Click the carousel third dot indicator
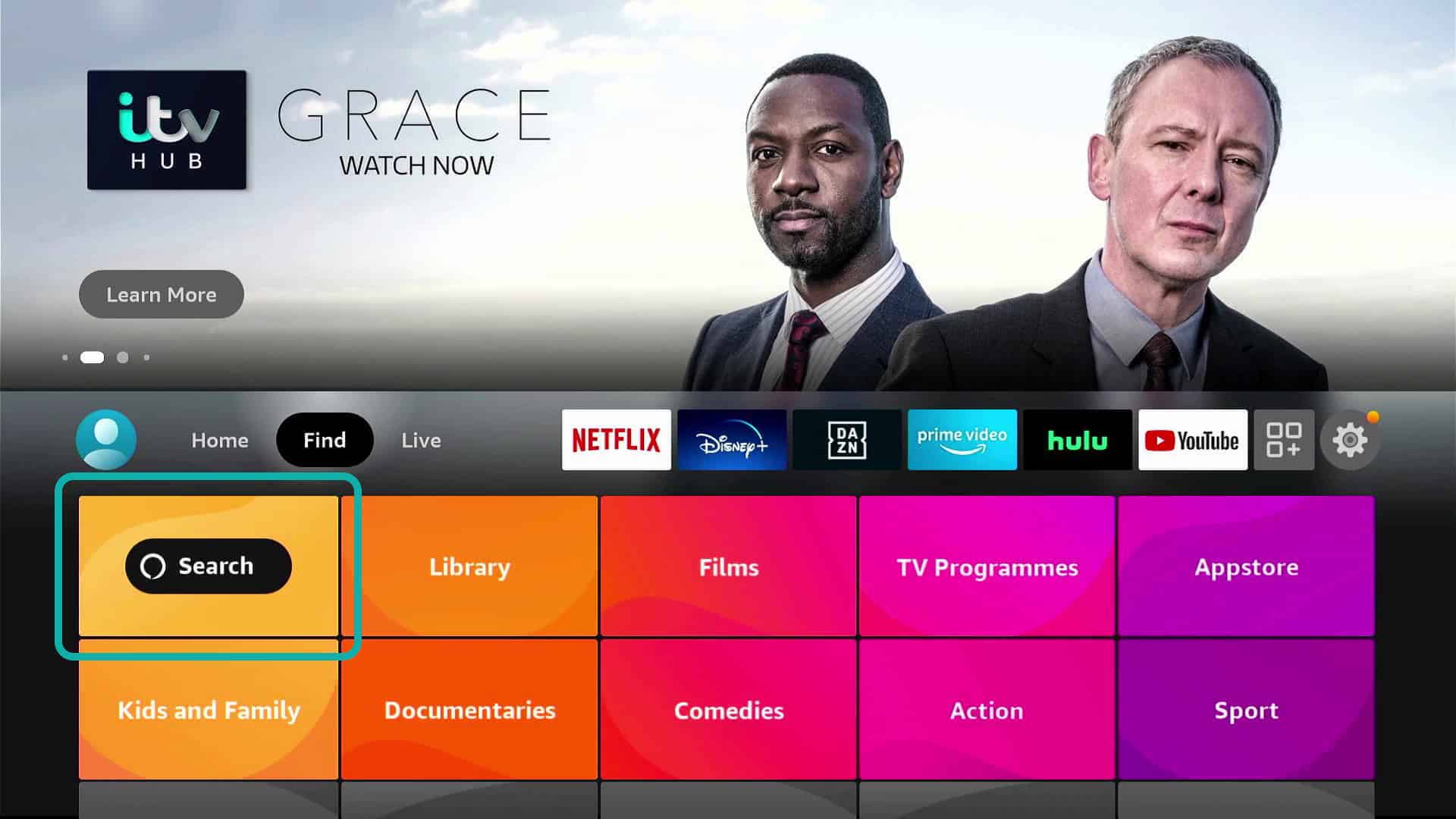This screenshot has width=1456, height=819. [x=122, y=357]
